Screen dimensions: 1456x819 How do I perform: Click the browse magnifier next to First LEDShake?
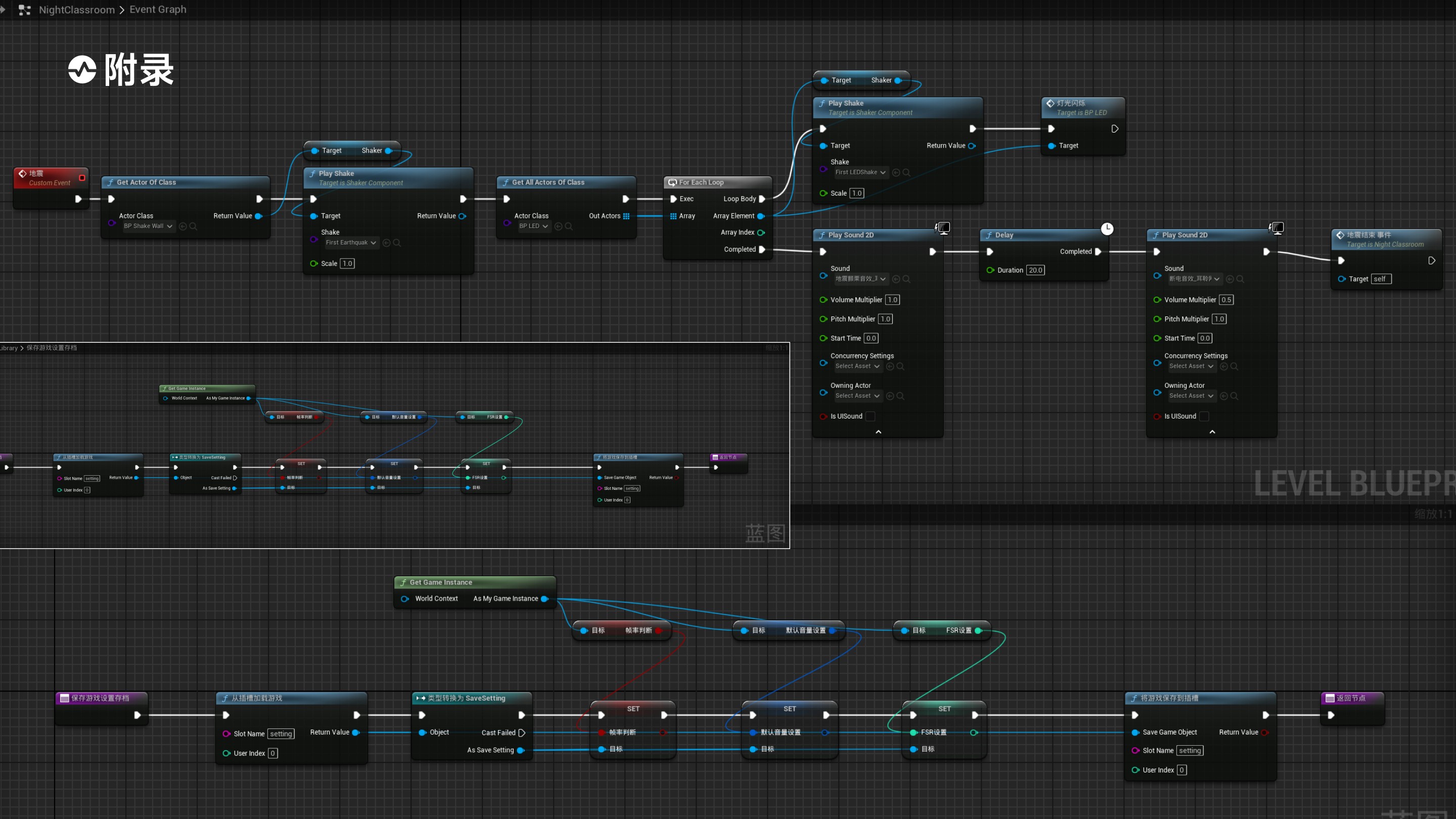[x=906, y=172]
